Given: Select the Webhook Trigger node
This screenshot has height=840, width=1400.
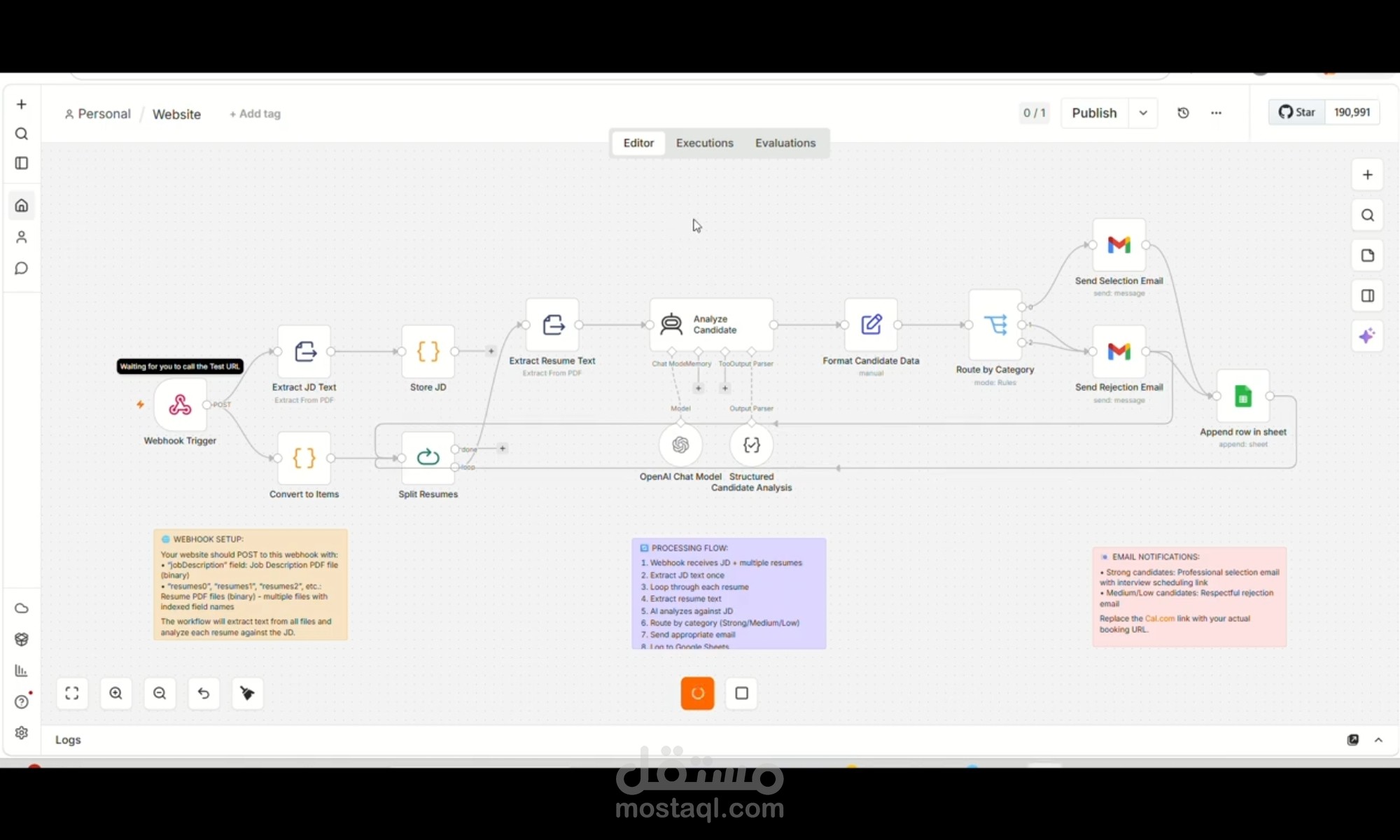Looking at the screenshot, I should click(180, 405).
